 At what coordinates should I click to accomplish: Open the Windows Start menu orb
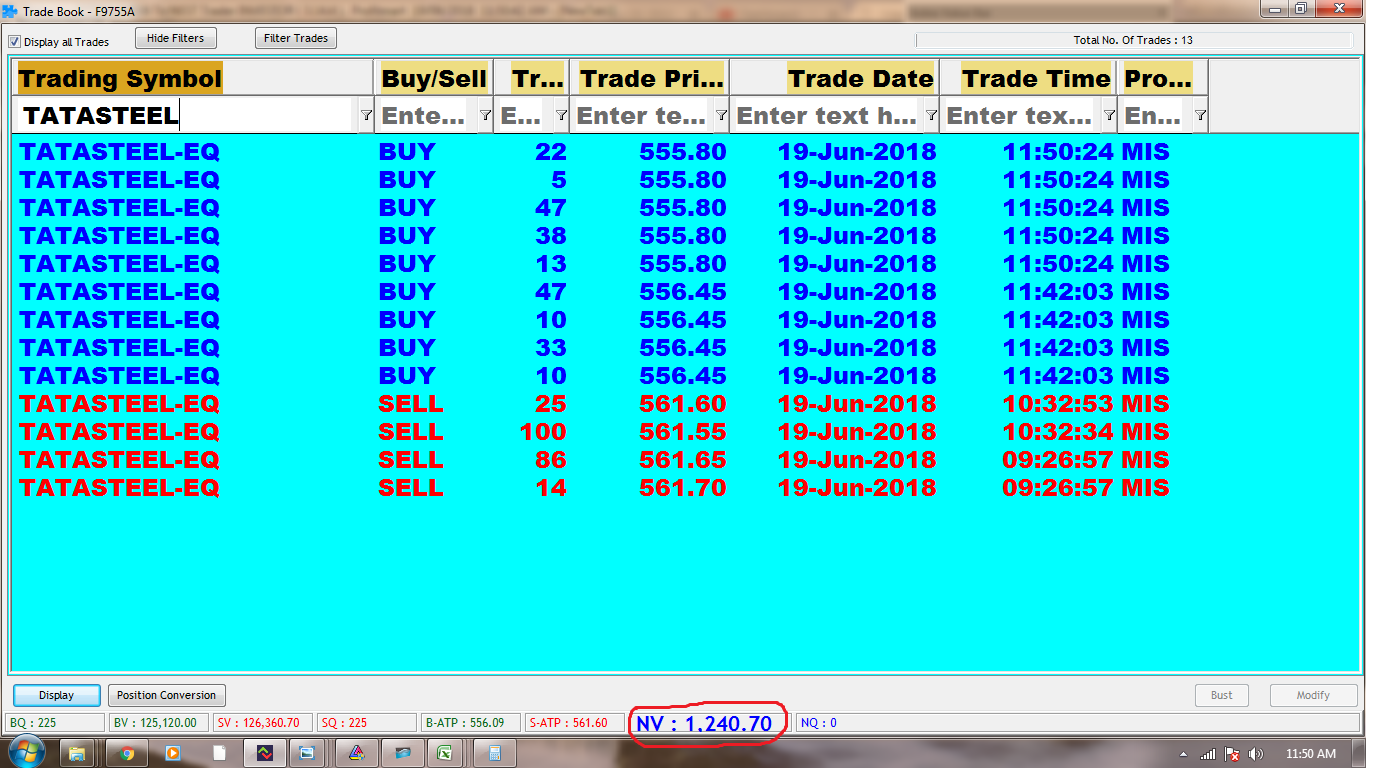click(x=25, y=753)
